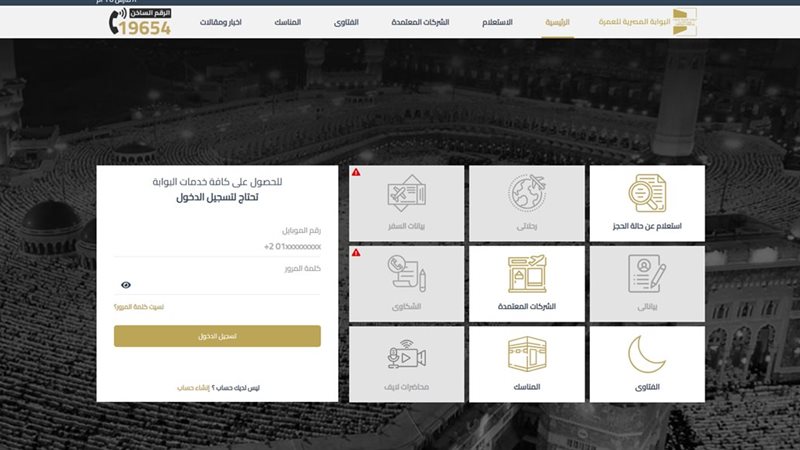Open الاستعلام menu item
The image size is (800, 450).
pos(497,22)
